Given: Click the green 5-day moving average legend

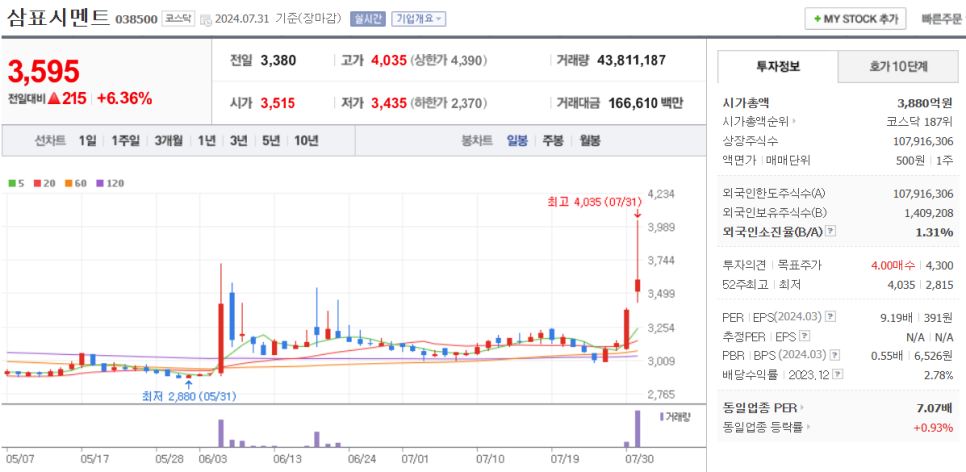Looking at the screenshot, I should 16,183.
